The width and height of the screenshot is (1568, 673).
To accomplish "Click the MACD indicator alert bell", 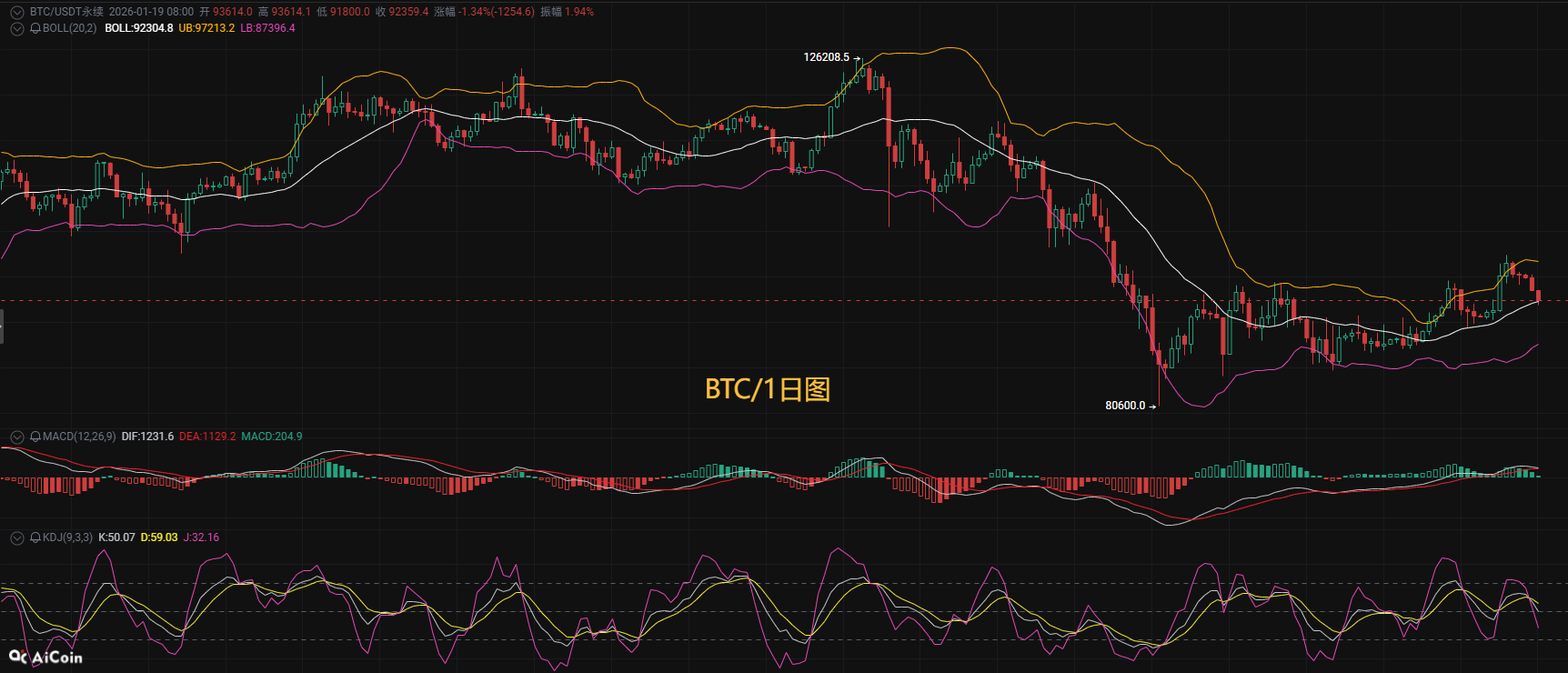I will click(35, 437).
